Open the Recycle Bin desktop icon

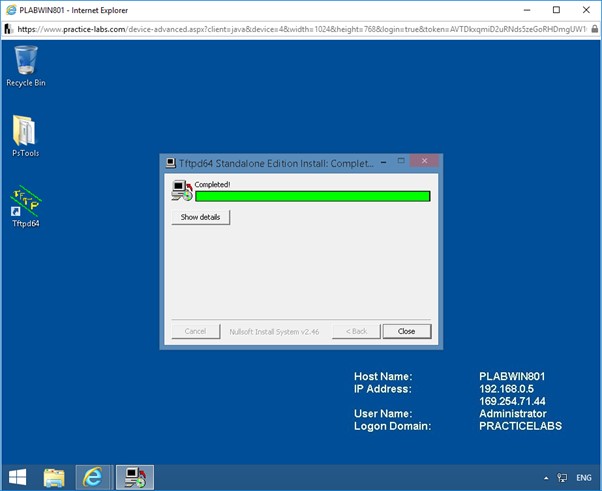tap(26, 66)
